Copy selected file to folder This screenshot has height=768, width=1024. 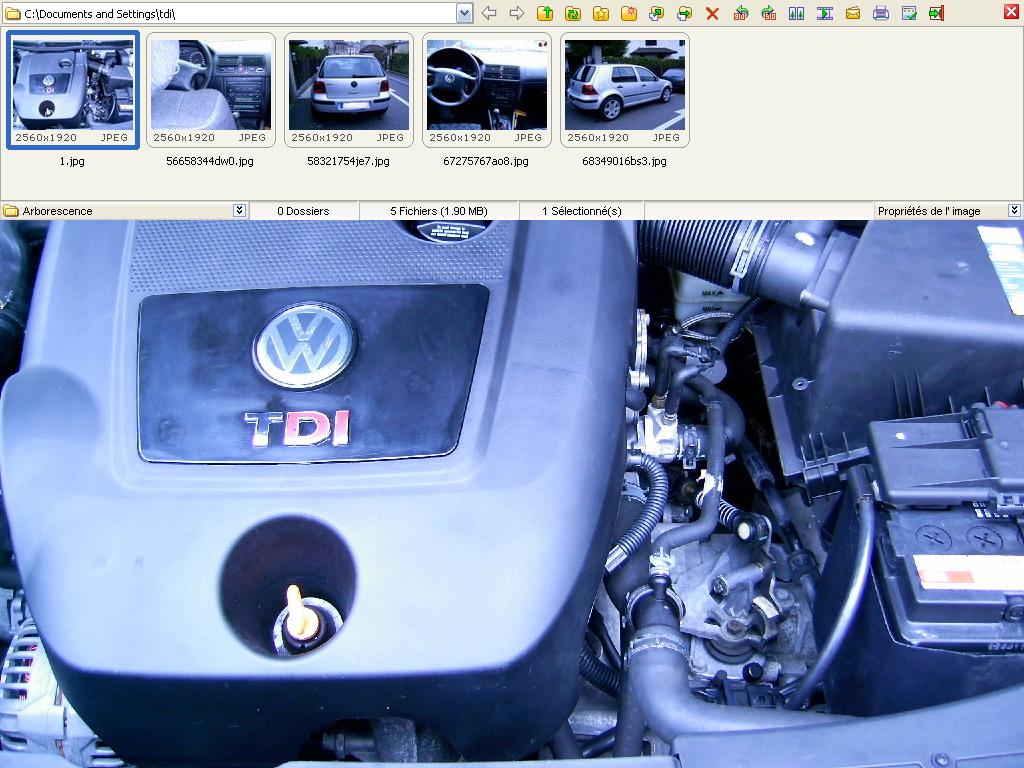656,13
